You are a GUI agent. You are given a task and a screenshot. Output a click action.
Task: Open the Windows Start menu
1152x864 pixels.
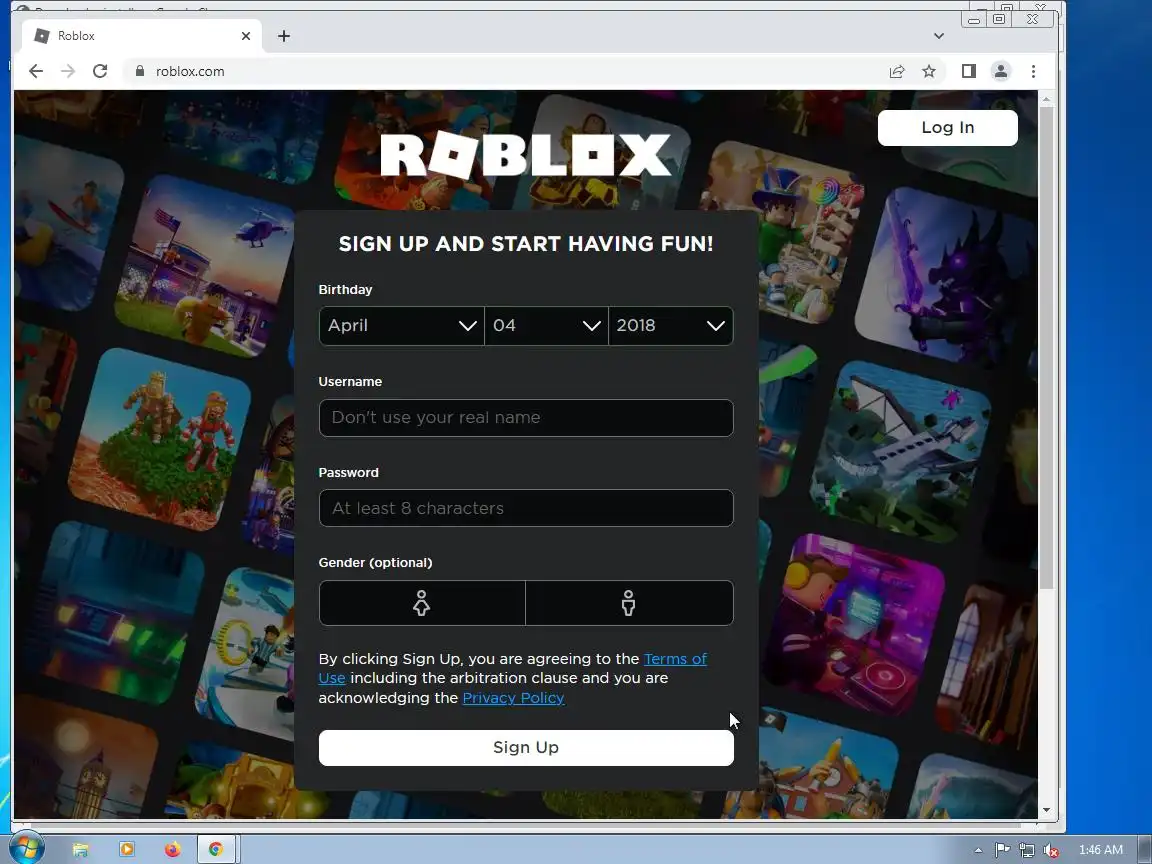26,850
